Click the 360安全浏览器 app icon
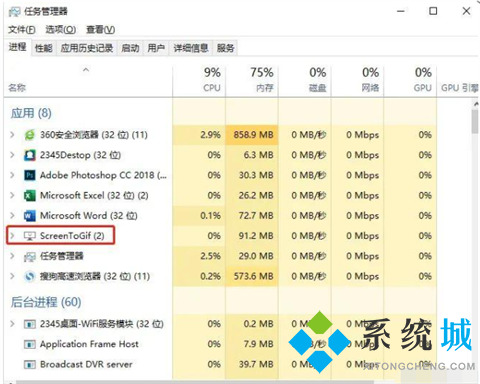The height and width of the screenshot is (384, 480). point(30,135)
